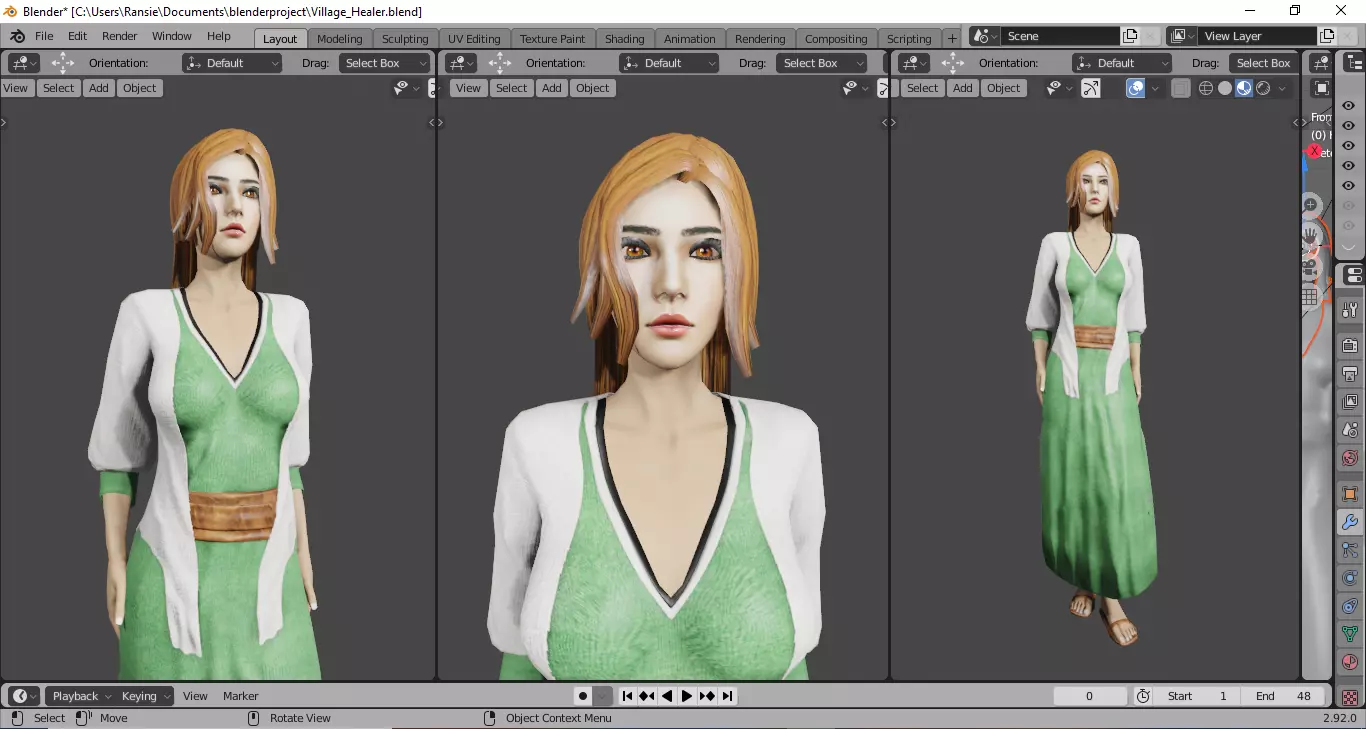Open the Keying dropdown in the timeline
The height and width of the screenshot is (729, 1366).
tap(145, 696)
